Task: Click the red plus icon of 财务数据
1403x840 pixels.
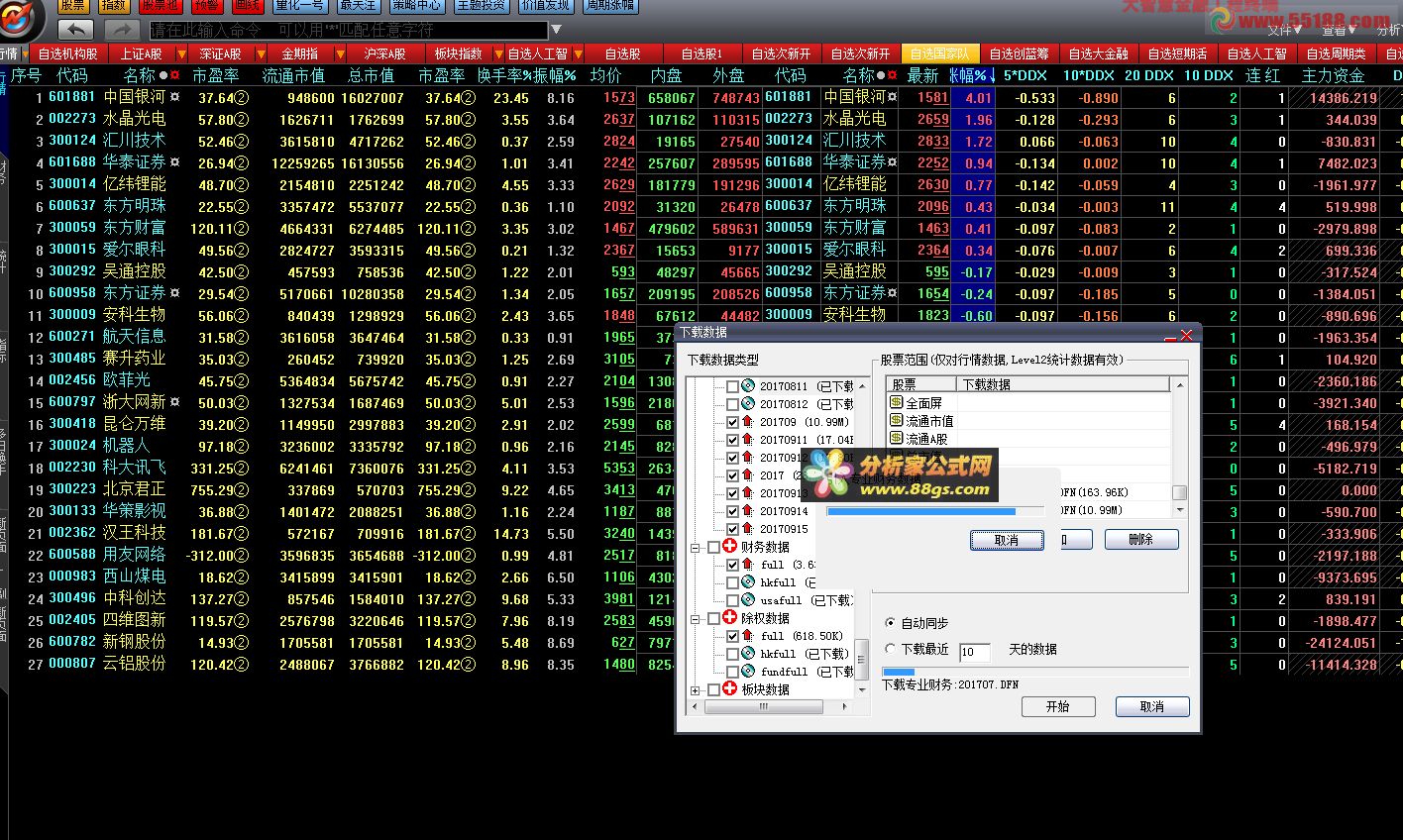Action: click(730, 547)
